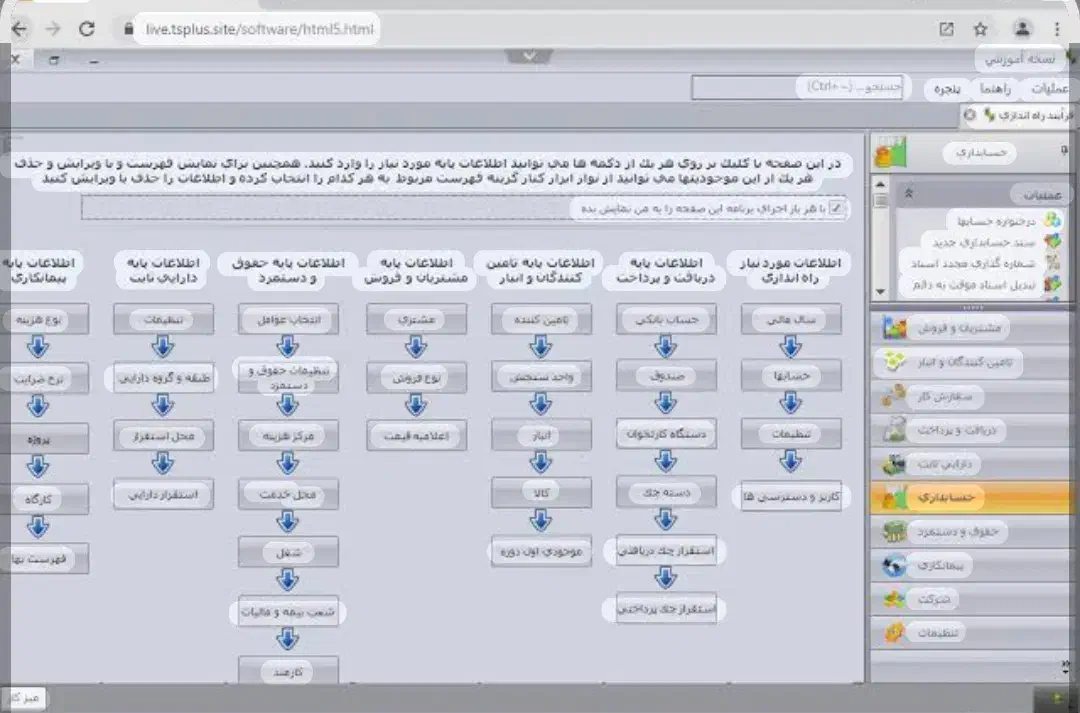
Task: Open the پیمانکاری globe icon
Action: (x=894, y=566)
